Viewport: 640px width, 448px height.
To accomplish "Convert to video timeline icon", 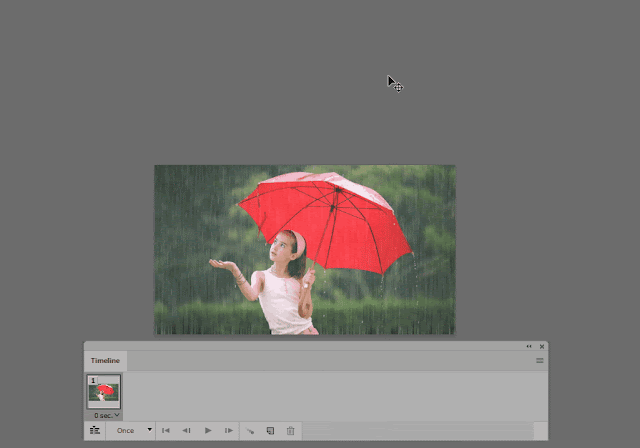I will (x=95, y=430).
